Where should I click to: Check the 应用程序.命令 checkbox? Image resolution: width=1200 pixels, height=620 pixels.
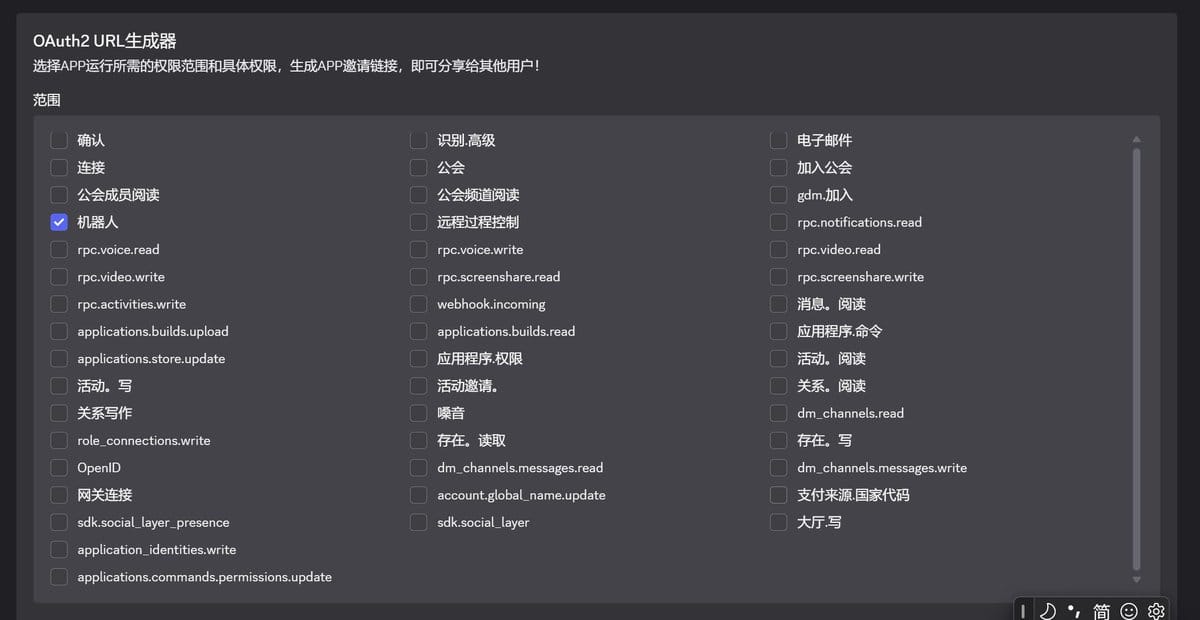pyautogui.click(x=779, y=331)
